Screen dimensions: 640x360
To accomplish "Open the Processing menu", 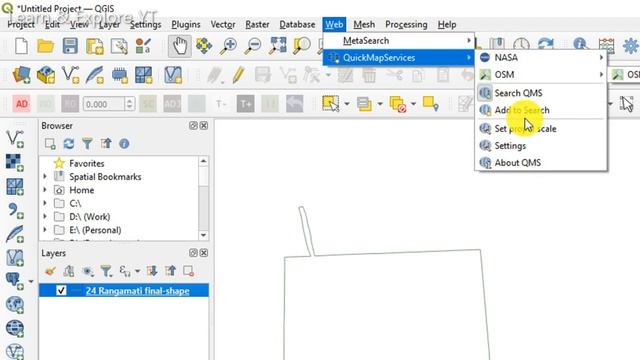I will pyautogui.click(x=406, y=24).
